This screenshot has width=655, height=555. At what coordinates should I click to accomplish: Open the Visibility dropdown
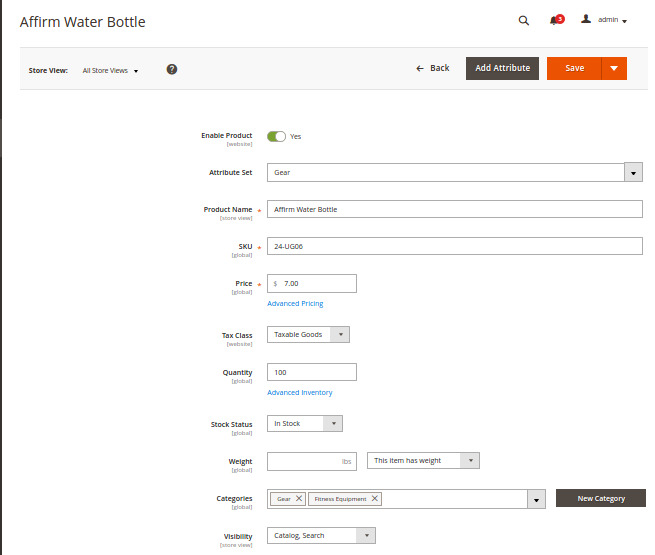tap(366, 536)
